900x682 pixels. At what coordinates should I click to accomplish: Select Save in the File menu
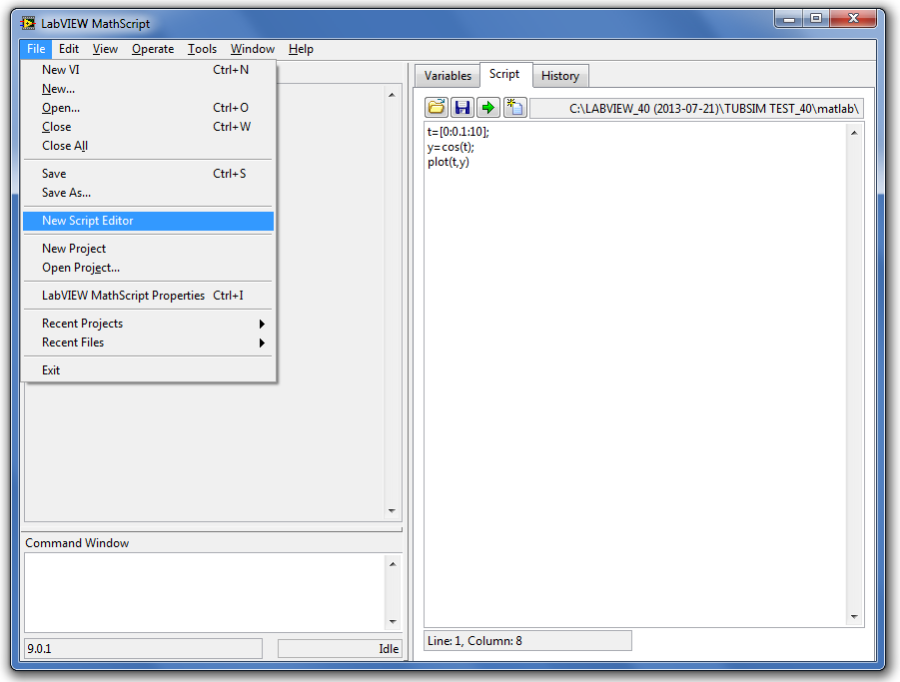pos(148,173)
